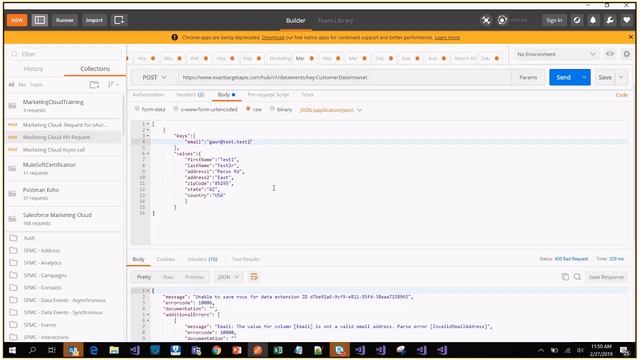Viewport: 640px width, 360px height.
Task: Open the notifications bell icon
Action: pyautogui.click(x=593, y=20)
